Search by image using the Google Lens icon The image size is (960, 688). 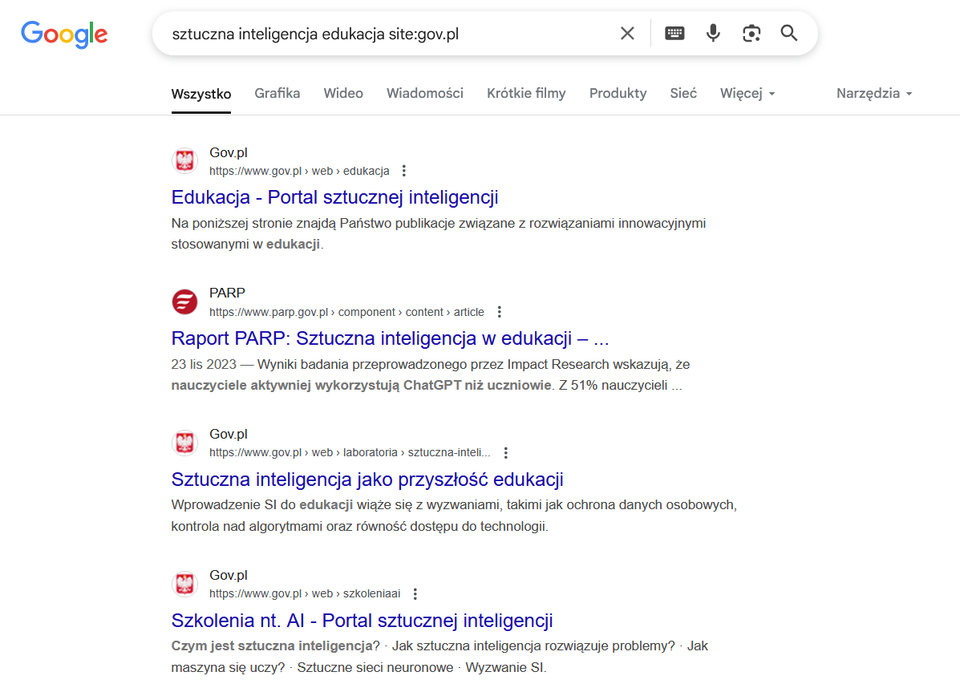tap(751, 33)
